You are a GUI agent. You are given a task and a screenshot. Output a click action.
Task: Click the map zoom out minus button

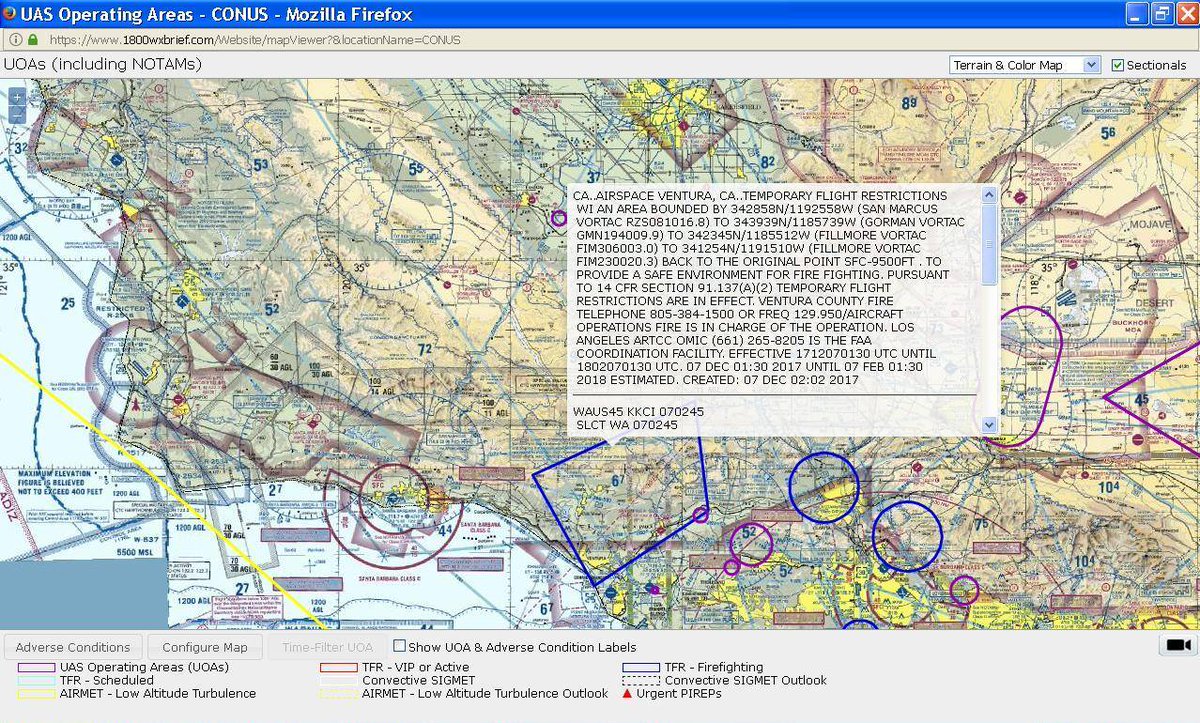tap(16, 116)
